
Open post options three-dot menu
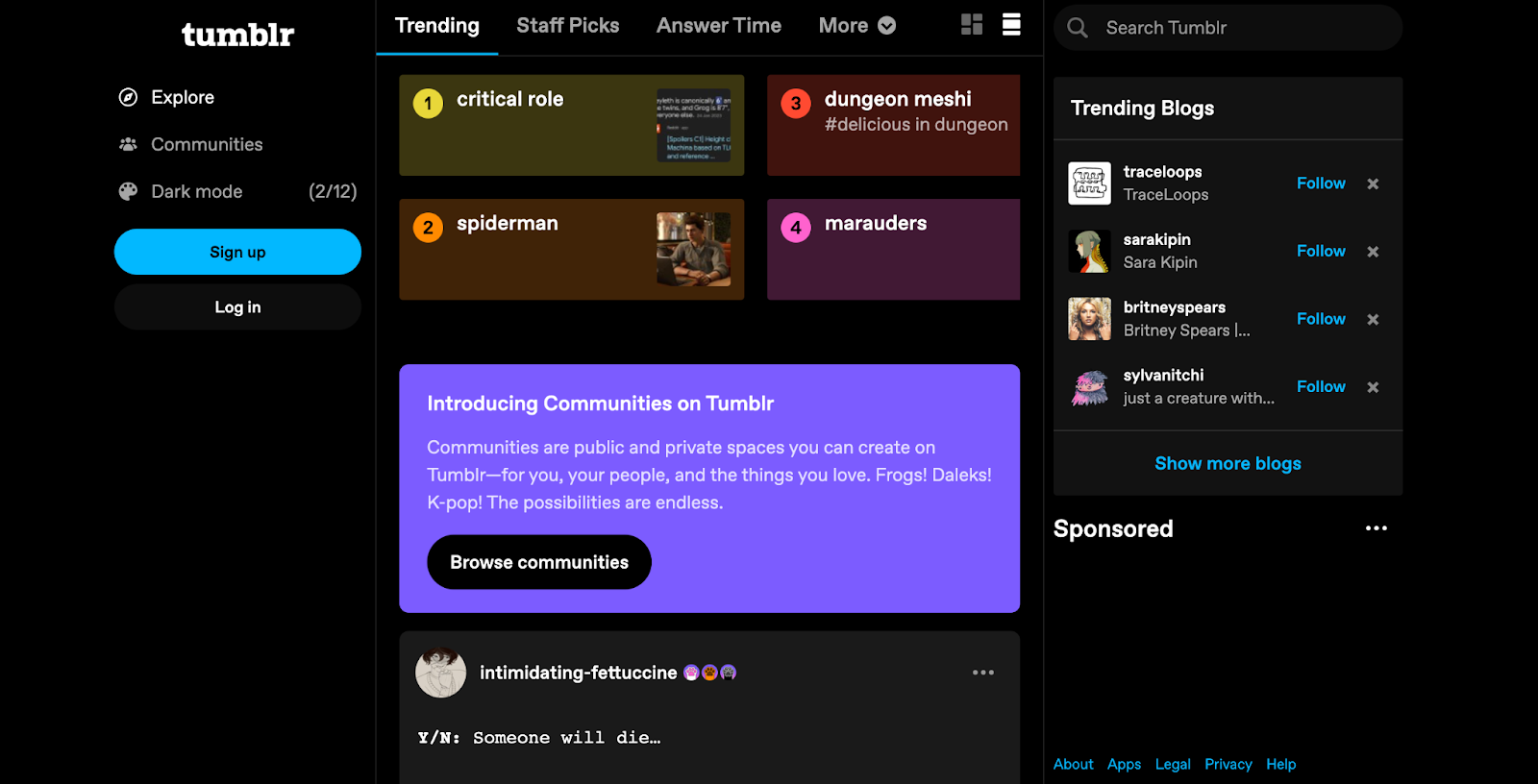click(982, 673)
